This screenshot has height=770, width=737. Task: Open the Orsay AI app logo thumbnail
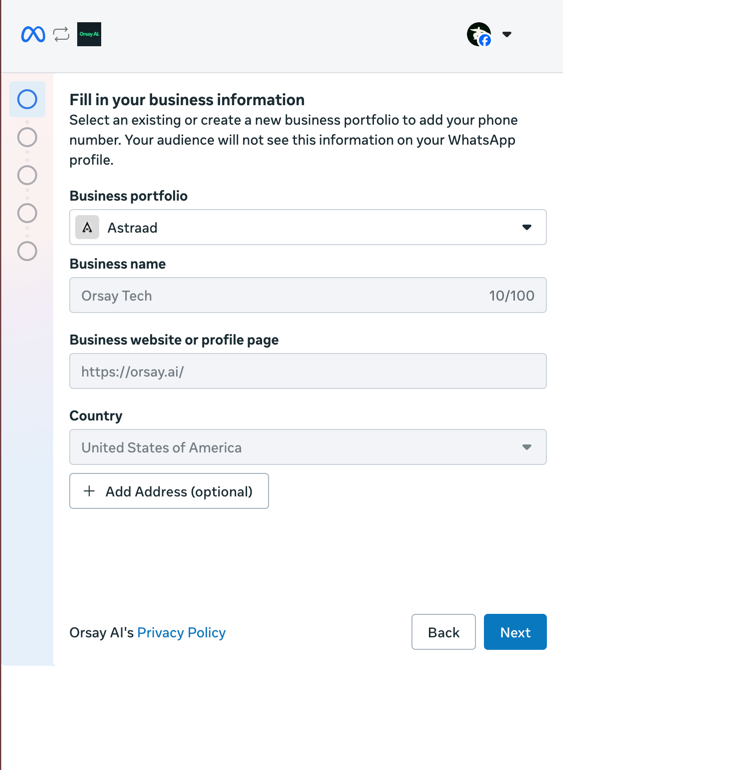(89, 34)
